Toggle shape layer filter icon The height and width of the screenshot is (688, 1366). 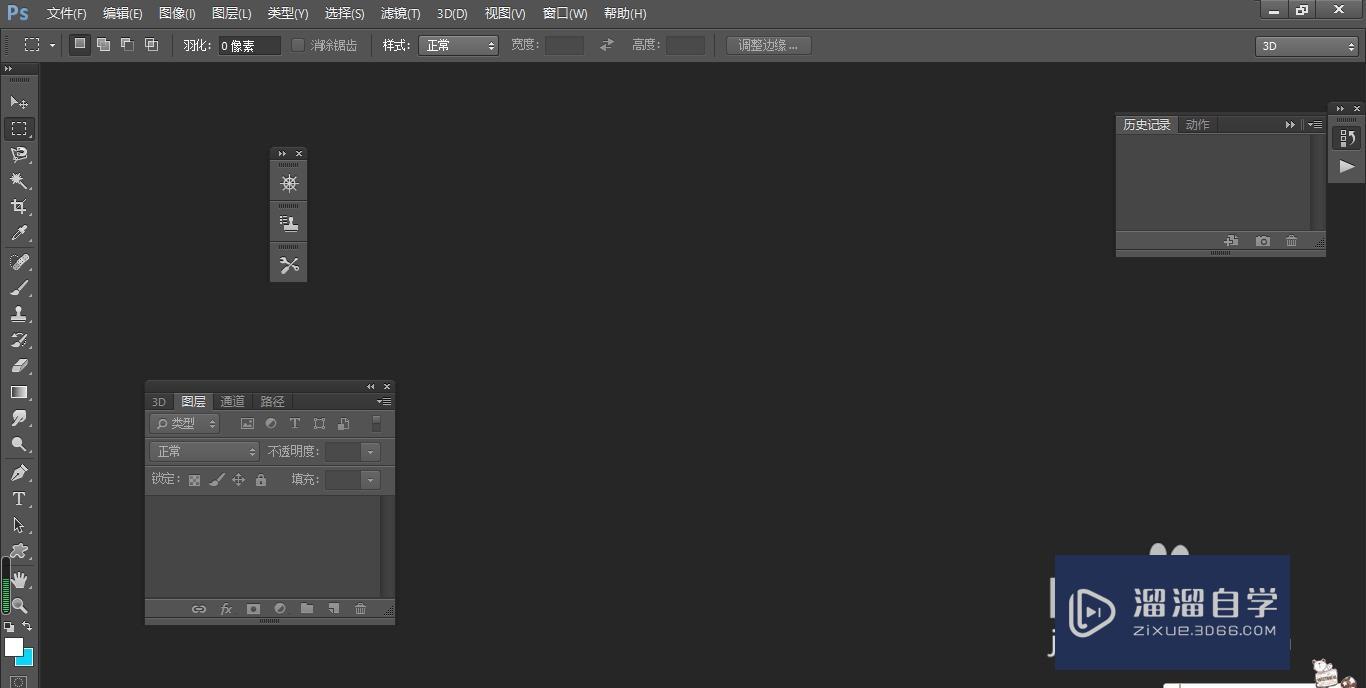pyautogui.click(x=319, y=424)
